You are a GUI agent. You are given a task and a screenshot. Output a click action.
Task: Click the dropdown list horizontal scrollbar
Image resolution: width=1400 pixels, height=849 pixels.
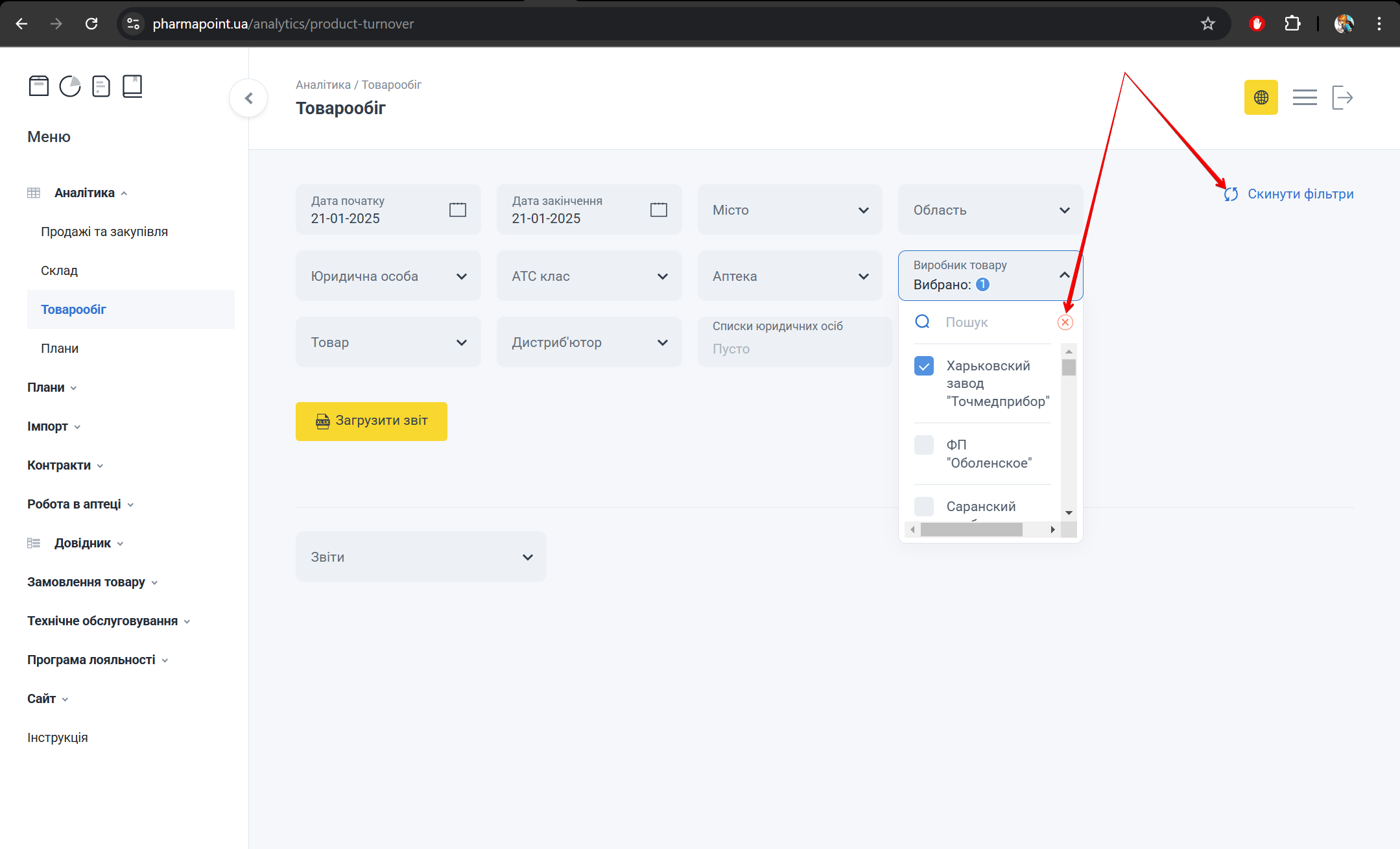[971, 530]
